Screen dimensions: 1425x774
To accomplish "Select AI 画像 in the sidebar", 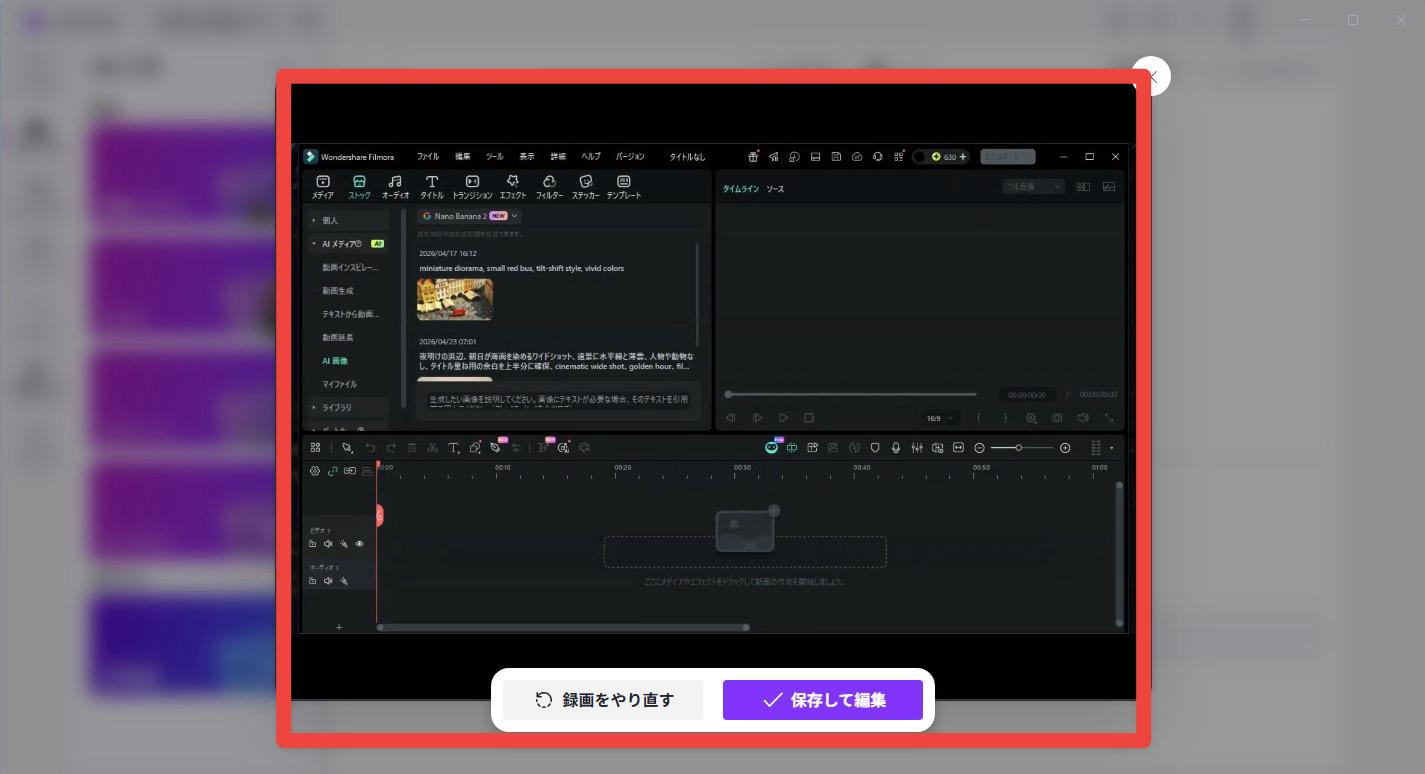I will 335,361.
